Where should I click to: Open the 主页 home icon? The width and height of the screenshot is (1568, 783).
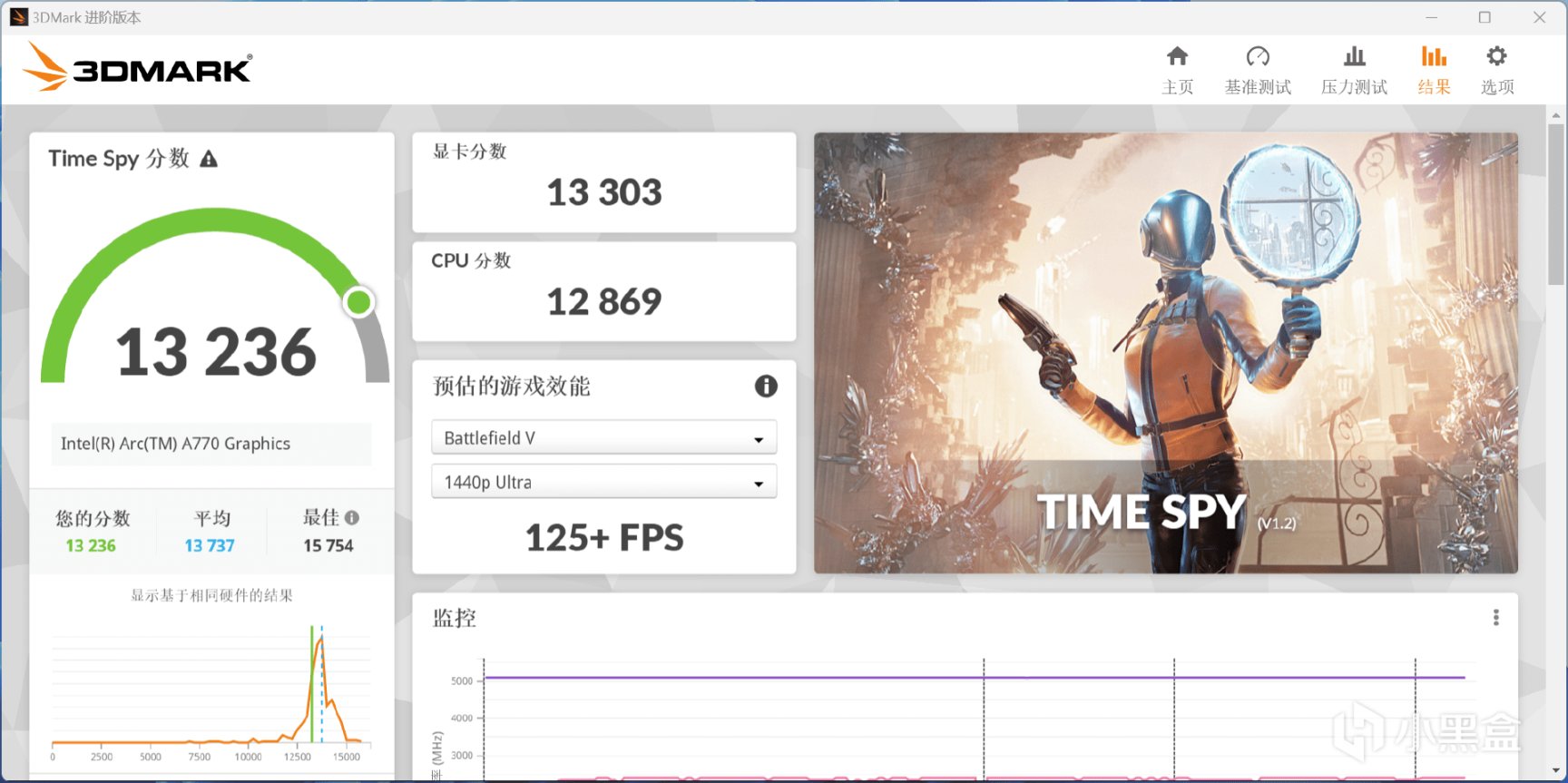click(1177, 56)
